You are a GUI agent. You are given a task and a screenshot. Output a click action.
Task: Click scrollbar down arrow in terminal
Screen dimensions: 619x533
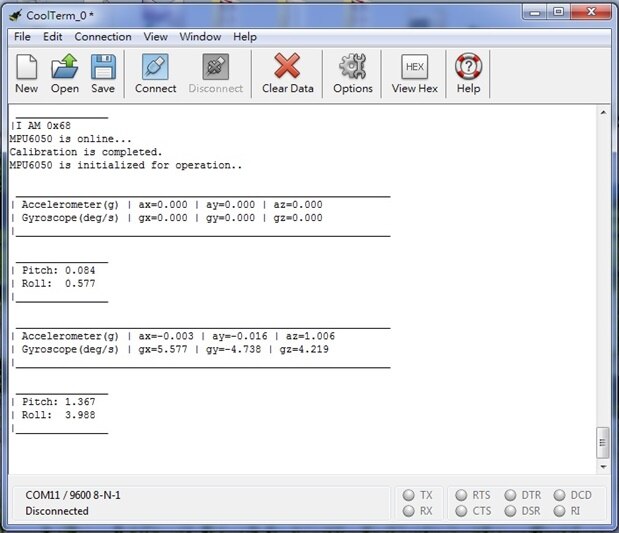603,467
